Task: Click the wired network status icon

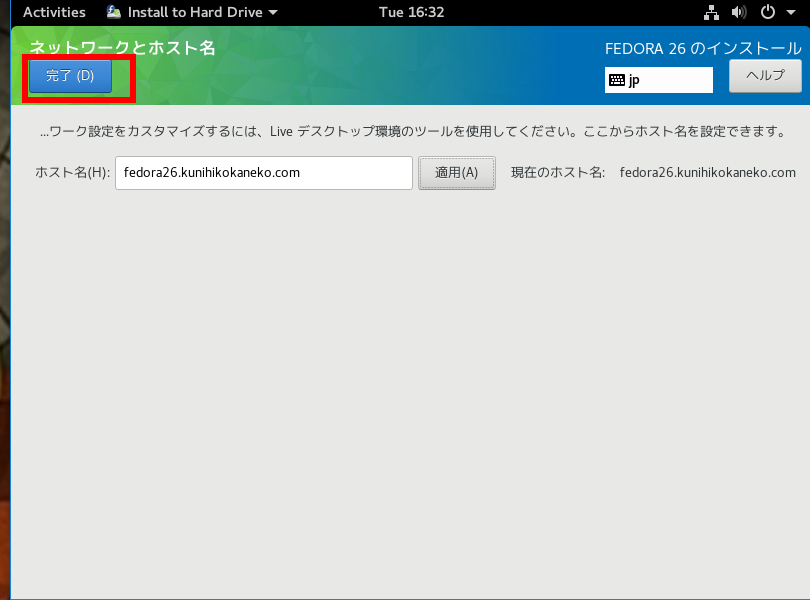Action: [x=711, y=12]
